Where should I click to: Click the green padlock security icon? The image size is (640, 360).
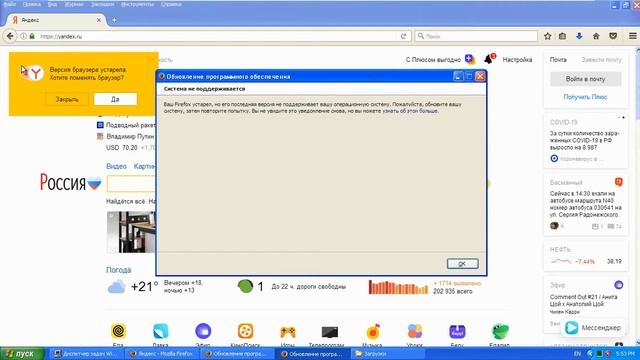coord(32,36)
